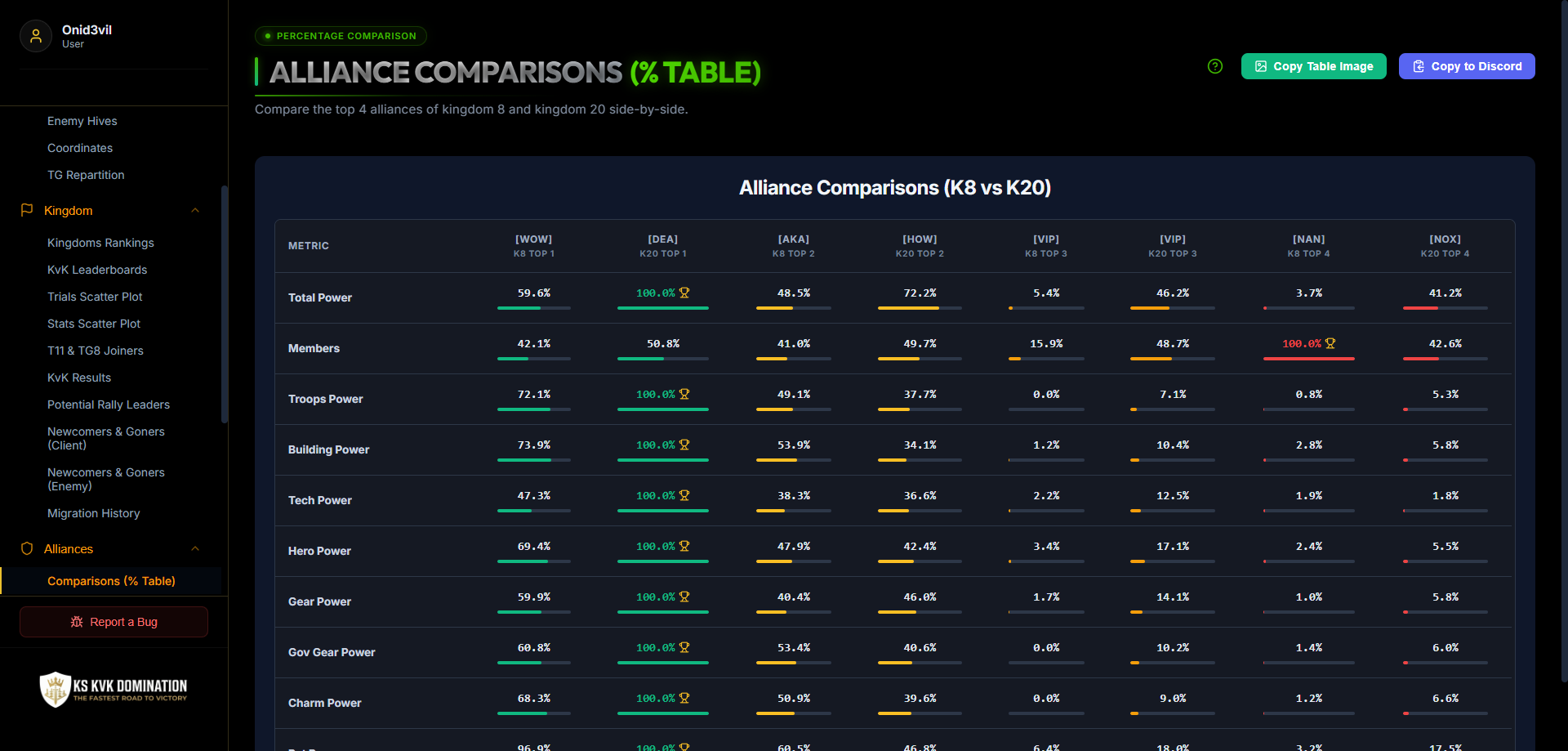Viewport: 1568px width, 751px height.
Task: Click trophy icon beside DEA Total Power 100%
Action: tap(684, 293)
